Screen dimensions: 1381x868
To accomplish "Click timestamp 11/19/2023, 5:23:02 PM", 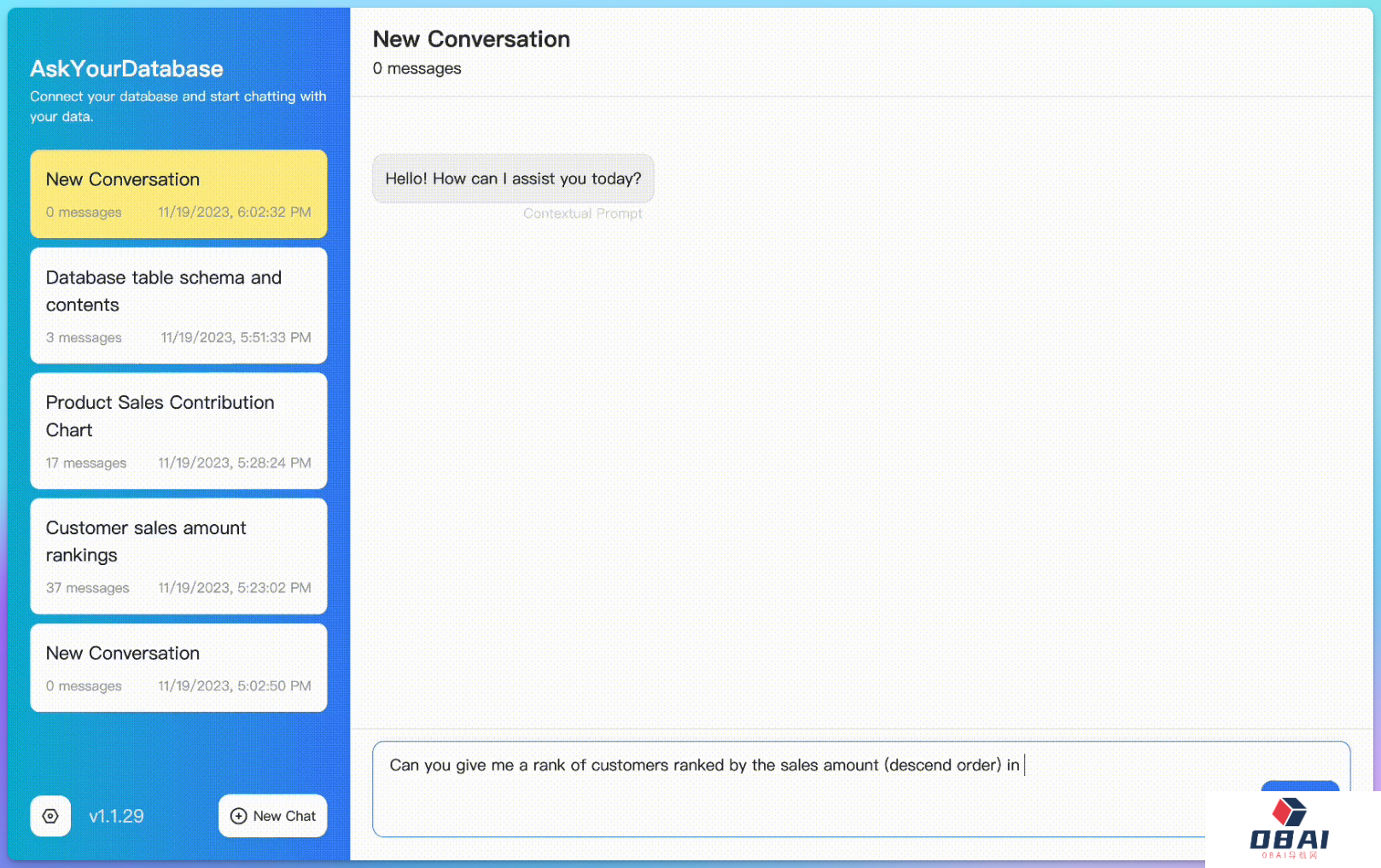I will pos(235,588).
